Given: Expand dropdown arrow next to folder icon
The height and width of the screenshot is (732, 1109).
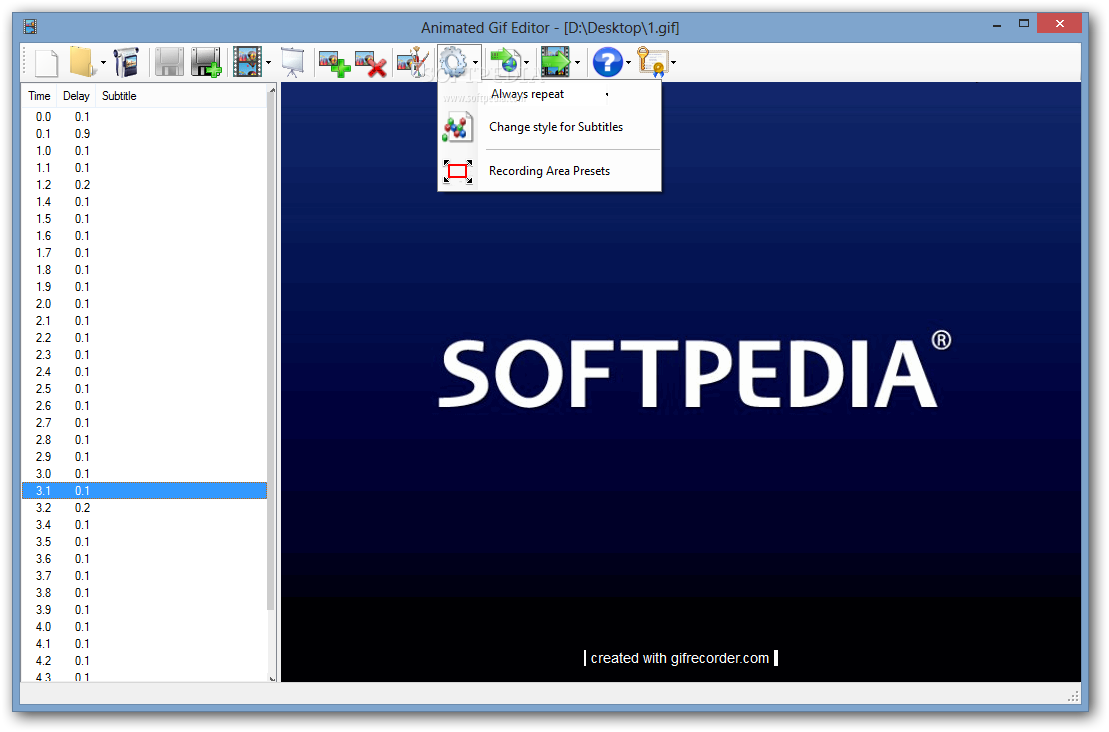Looking at the screenshot, I should [103, 63].
